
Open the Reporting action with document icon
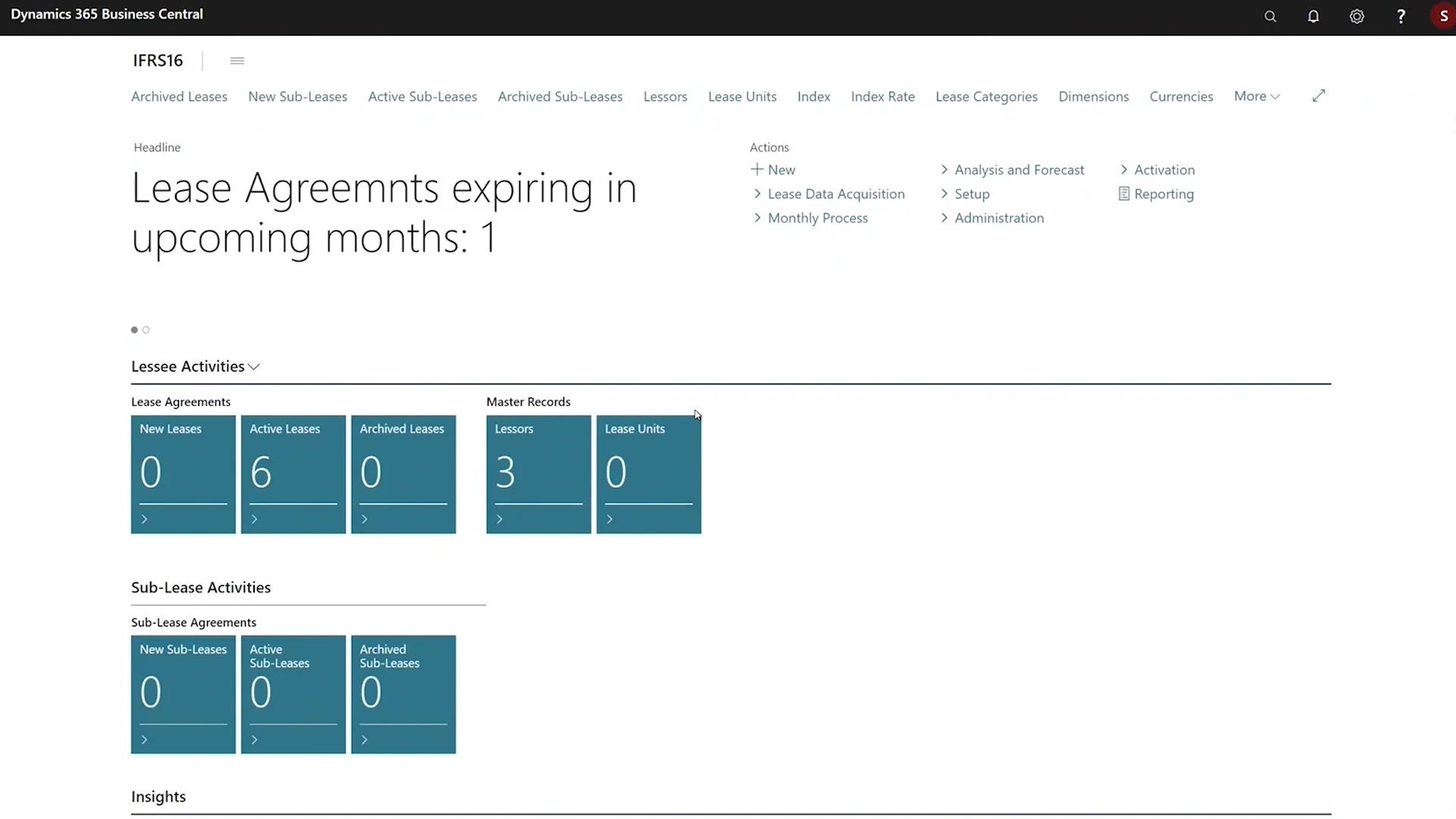pyautogui.click(x=1156, y=194)
